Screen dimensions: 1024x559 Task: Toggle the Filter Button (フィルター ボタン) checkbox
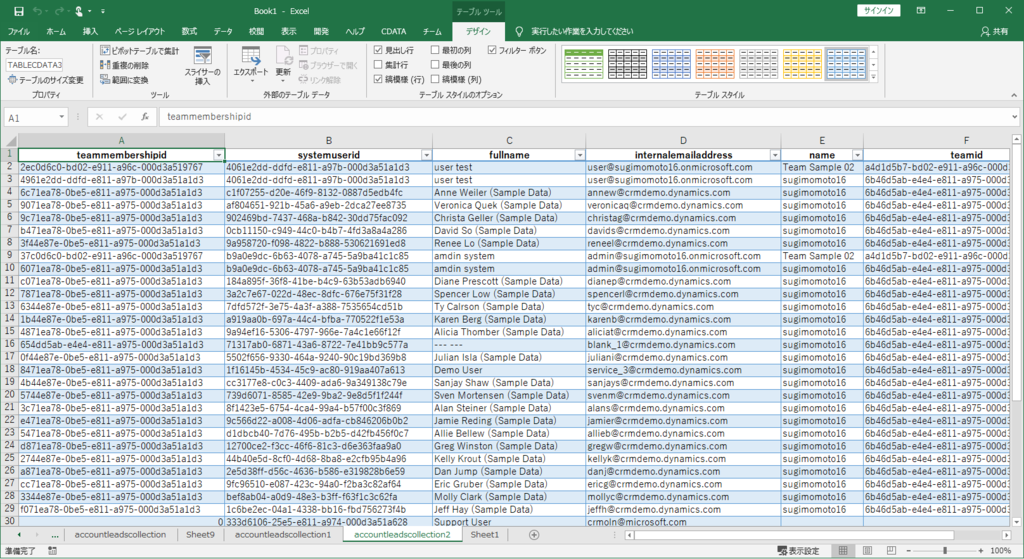pos(492,50)
